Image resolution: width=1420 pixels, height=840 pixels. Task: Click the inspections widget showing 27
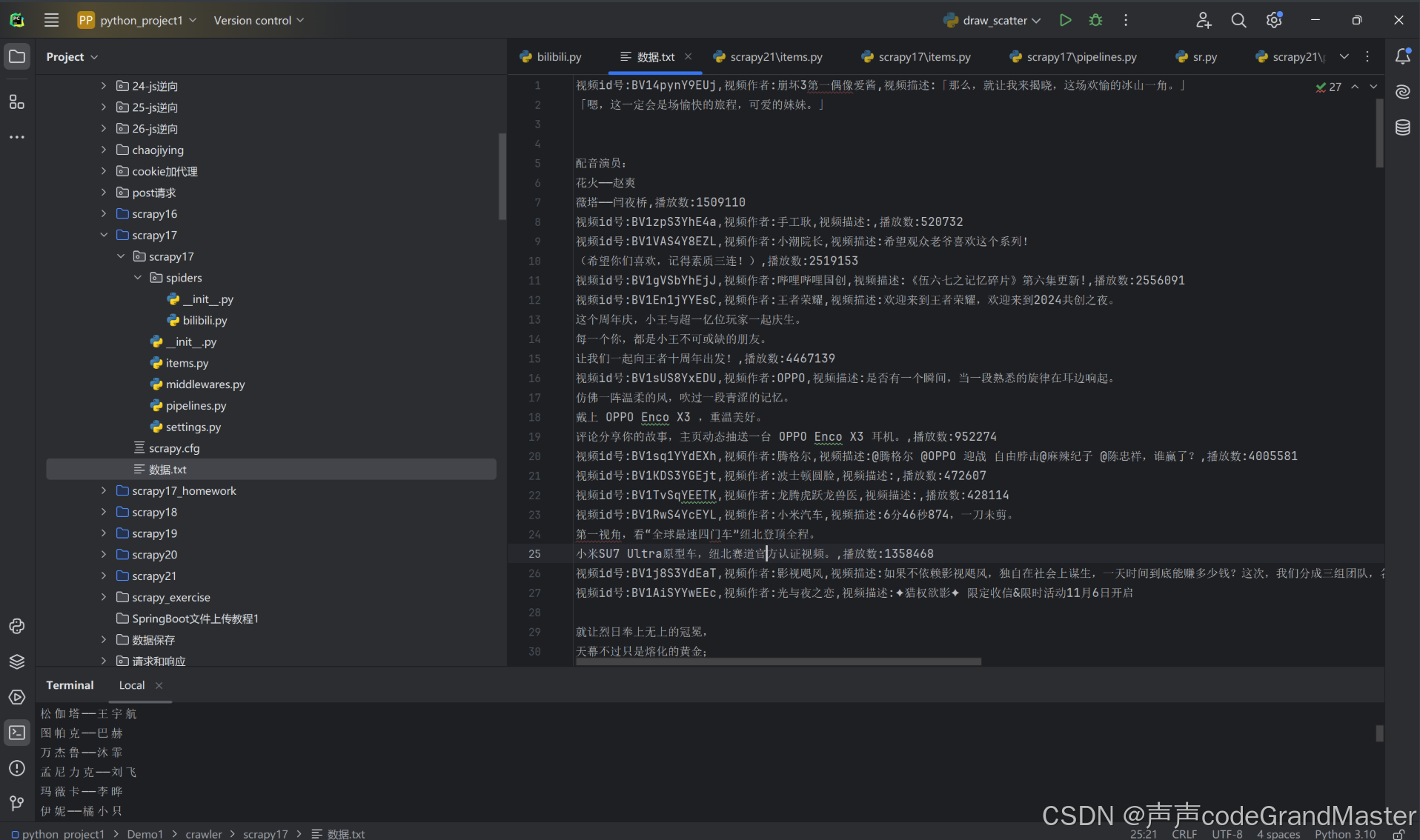[1329, 87]
